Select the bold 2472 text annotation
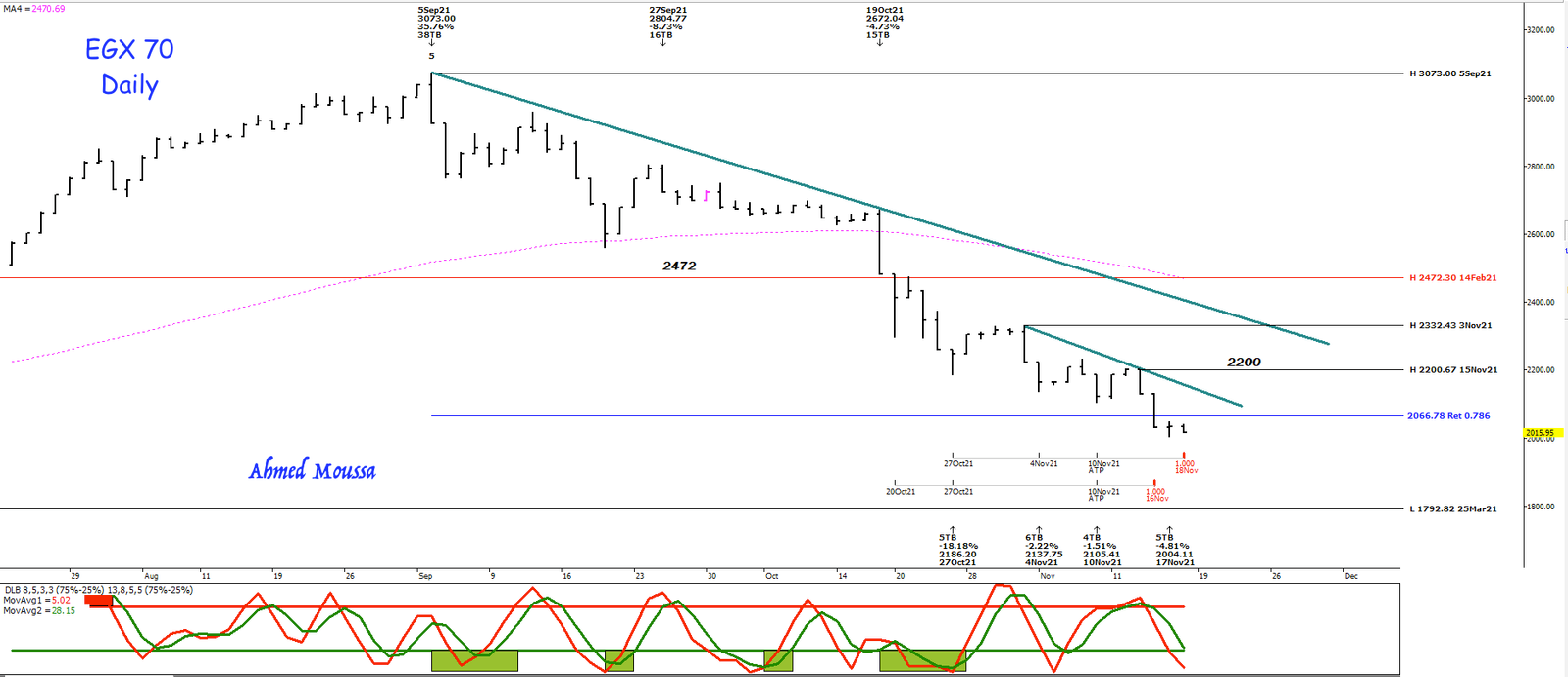The image size is (1568, 677). (679, 266)
